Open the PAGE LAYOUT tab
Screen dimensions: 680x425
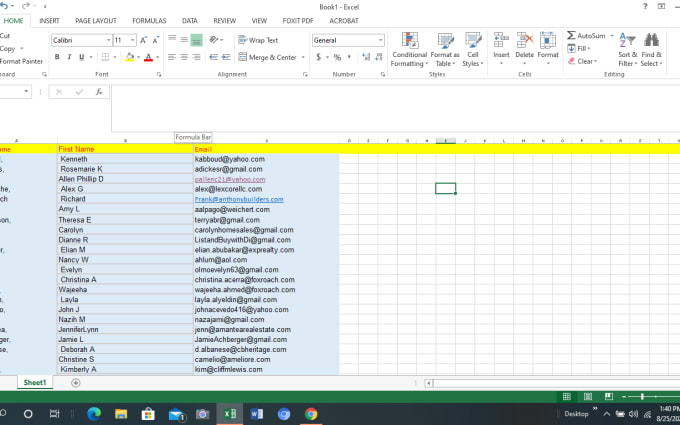(x=96, y=21)
